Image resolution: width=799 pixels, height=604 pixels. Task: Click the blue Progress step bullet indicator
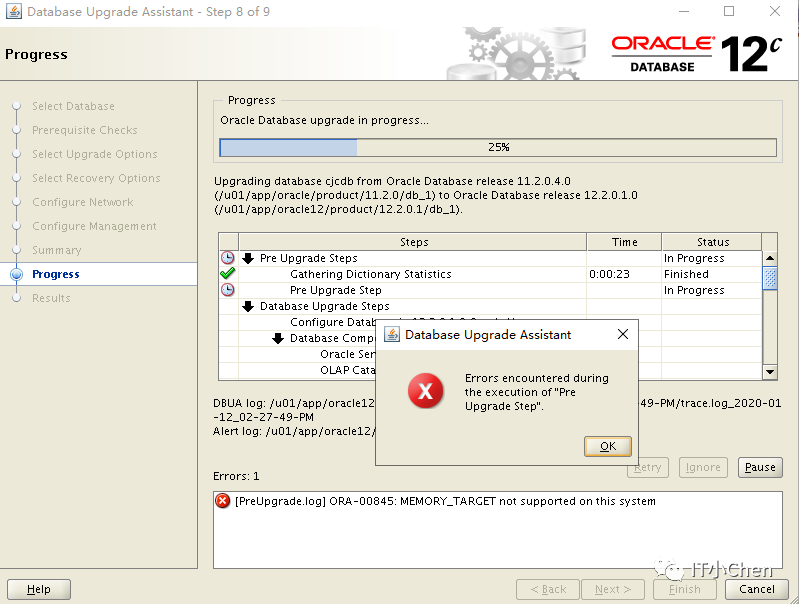click(16, 274)
